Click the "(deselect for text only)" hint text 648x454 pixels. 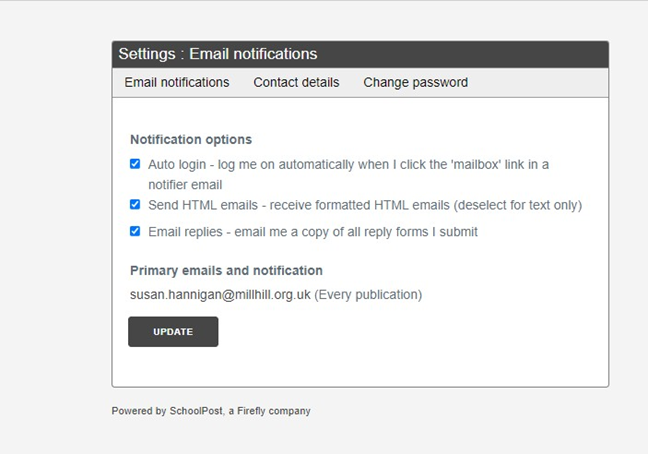517,205
